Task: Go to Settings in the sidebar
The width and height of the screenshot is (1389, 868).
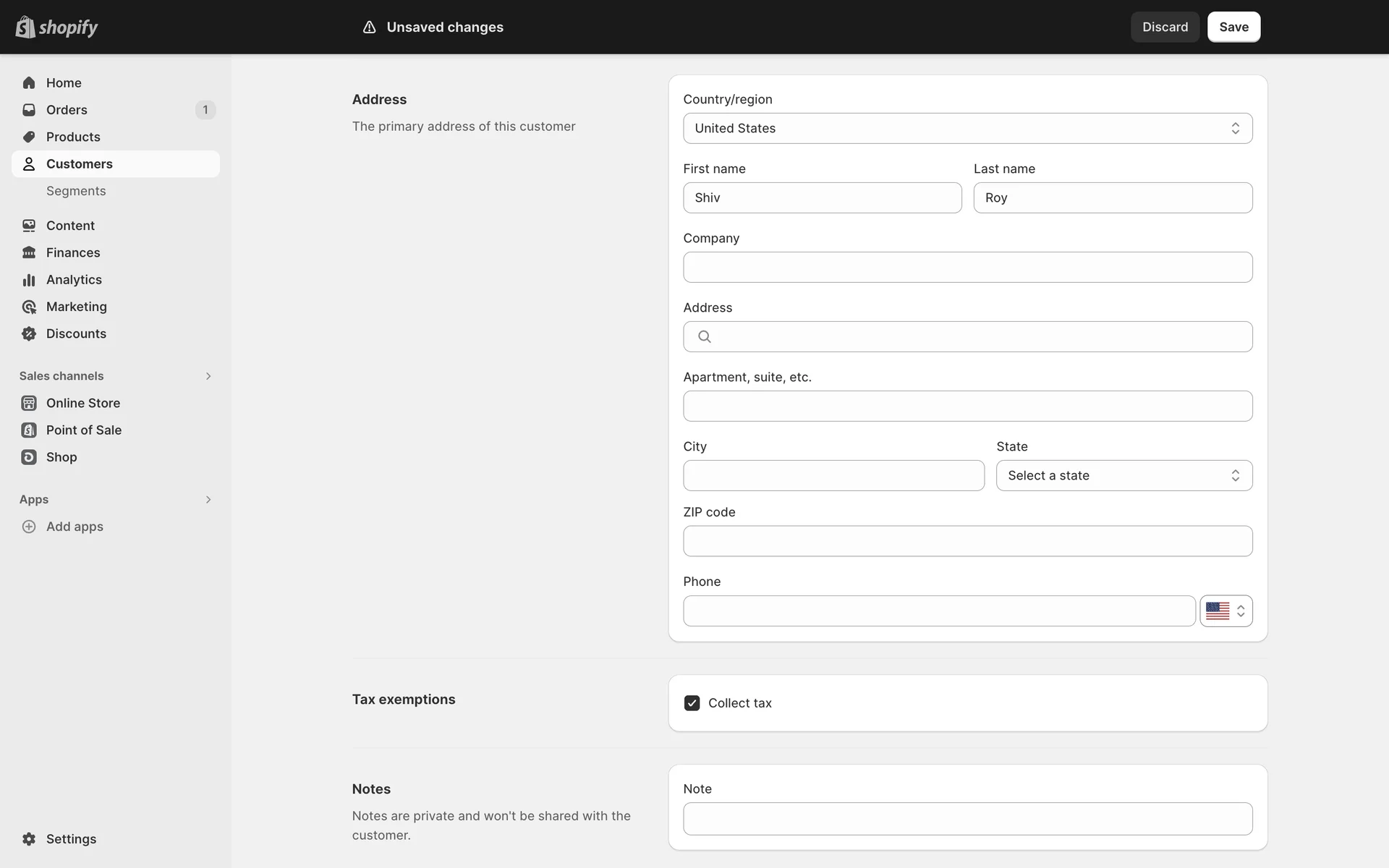Action: coord(71,839)
